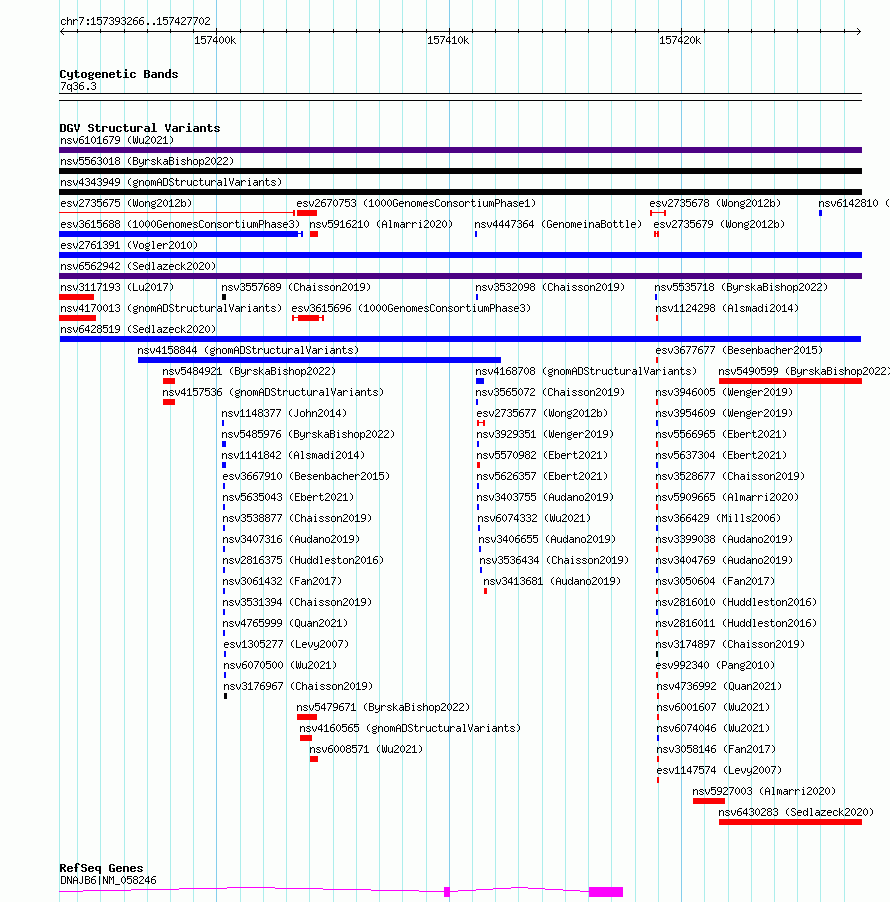
Task: Select nsv3117193 (Lu2017) variant
Action: (x=117, y=288)
